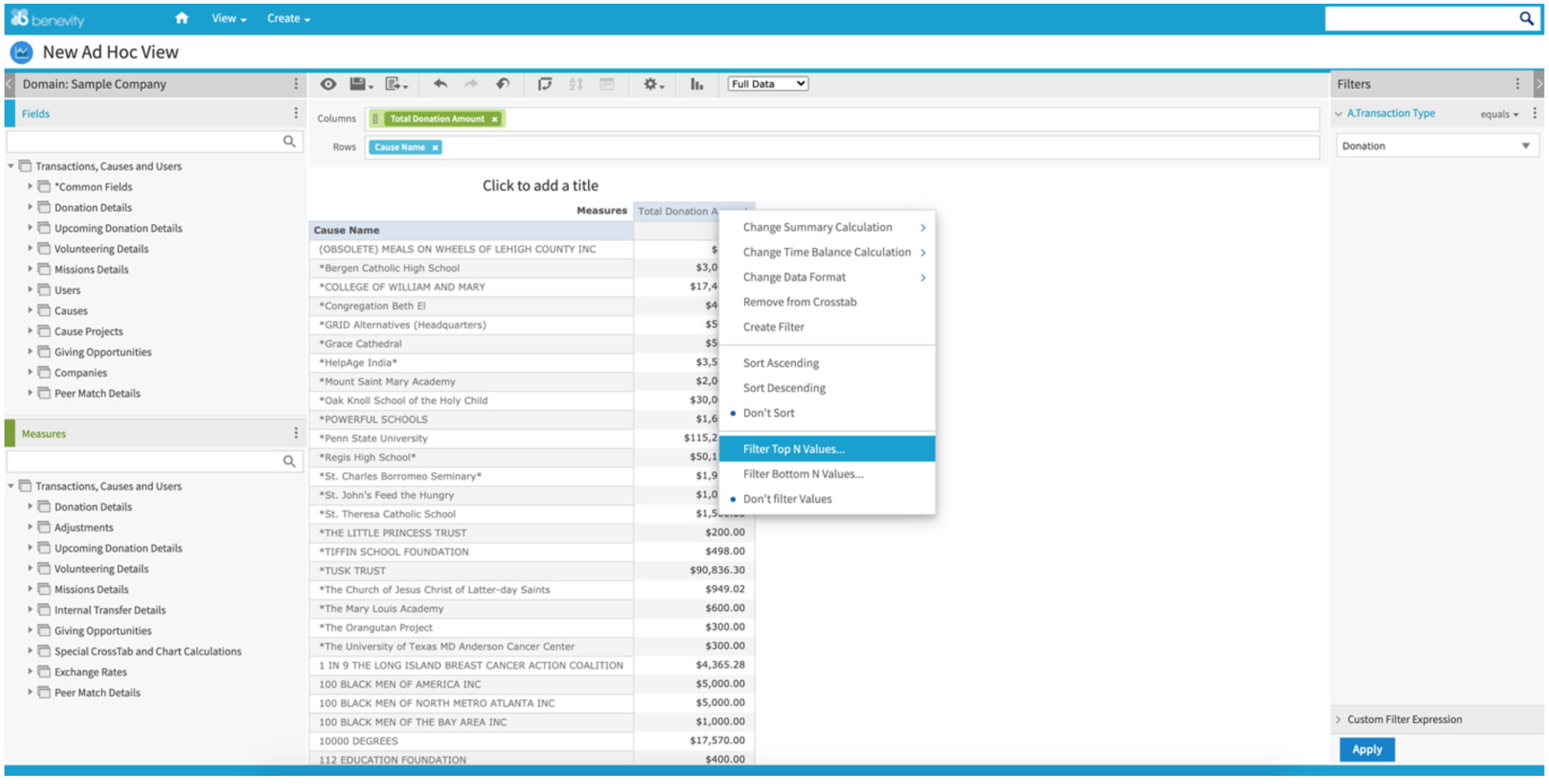The image size is (1549, 784).
Task: Click the Ad Hoc View chart logo
Action: click(x=22, y=52)
